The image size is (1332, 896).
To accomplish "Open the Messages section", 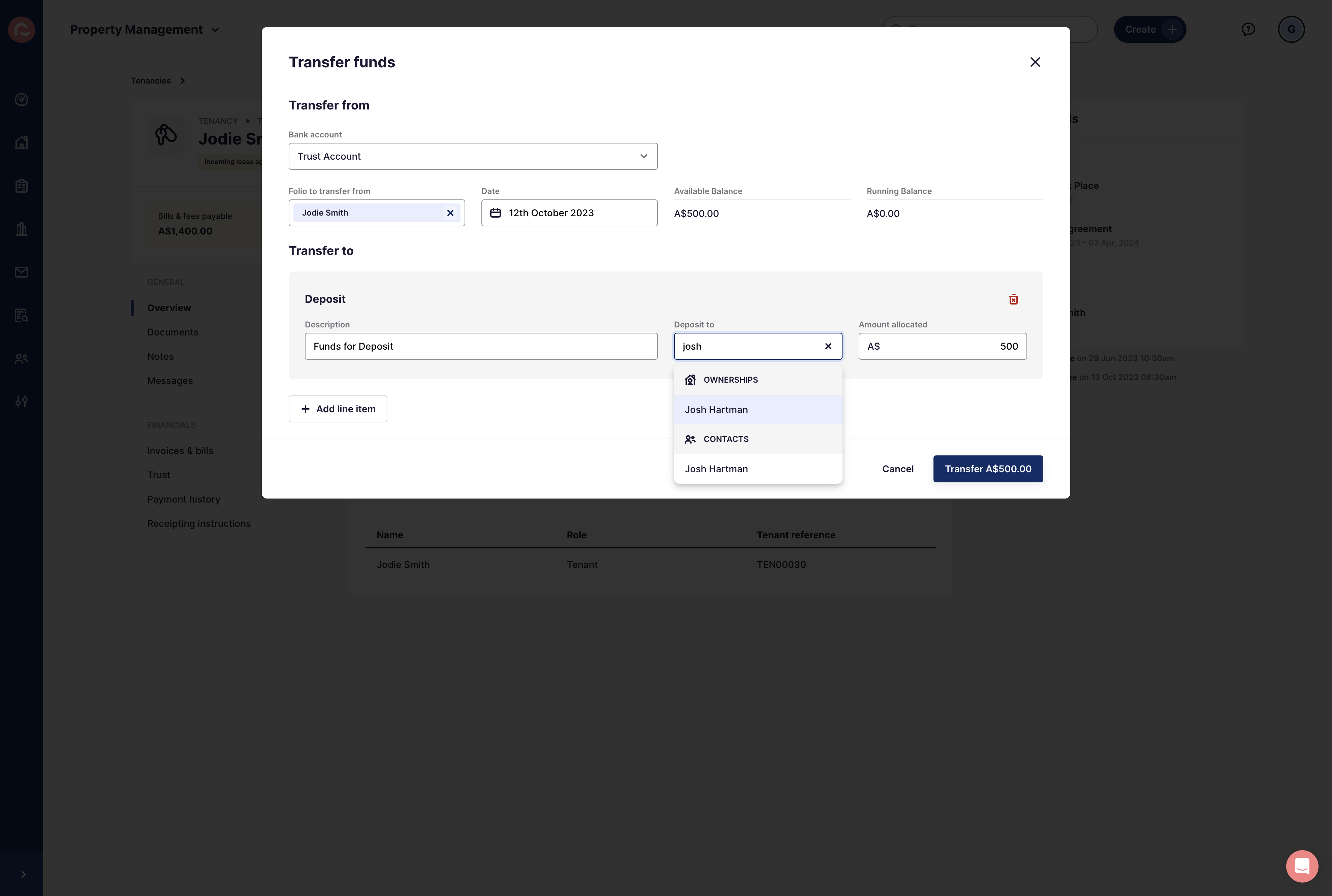I will 170,381.
